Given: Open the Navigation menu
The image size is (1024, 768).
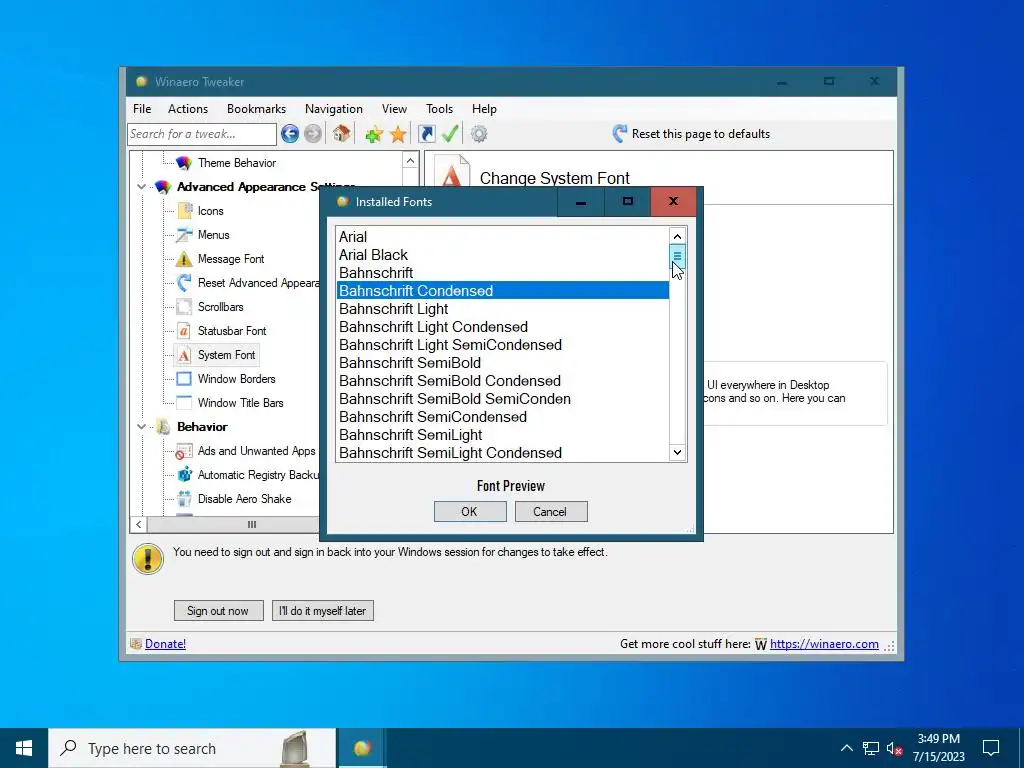Looking at the screenshot, I should (x=334, y=109).
